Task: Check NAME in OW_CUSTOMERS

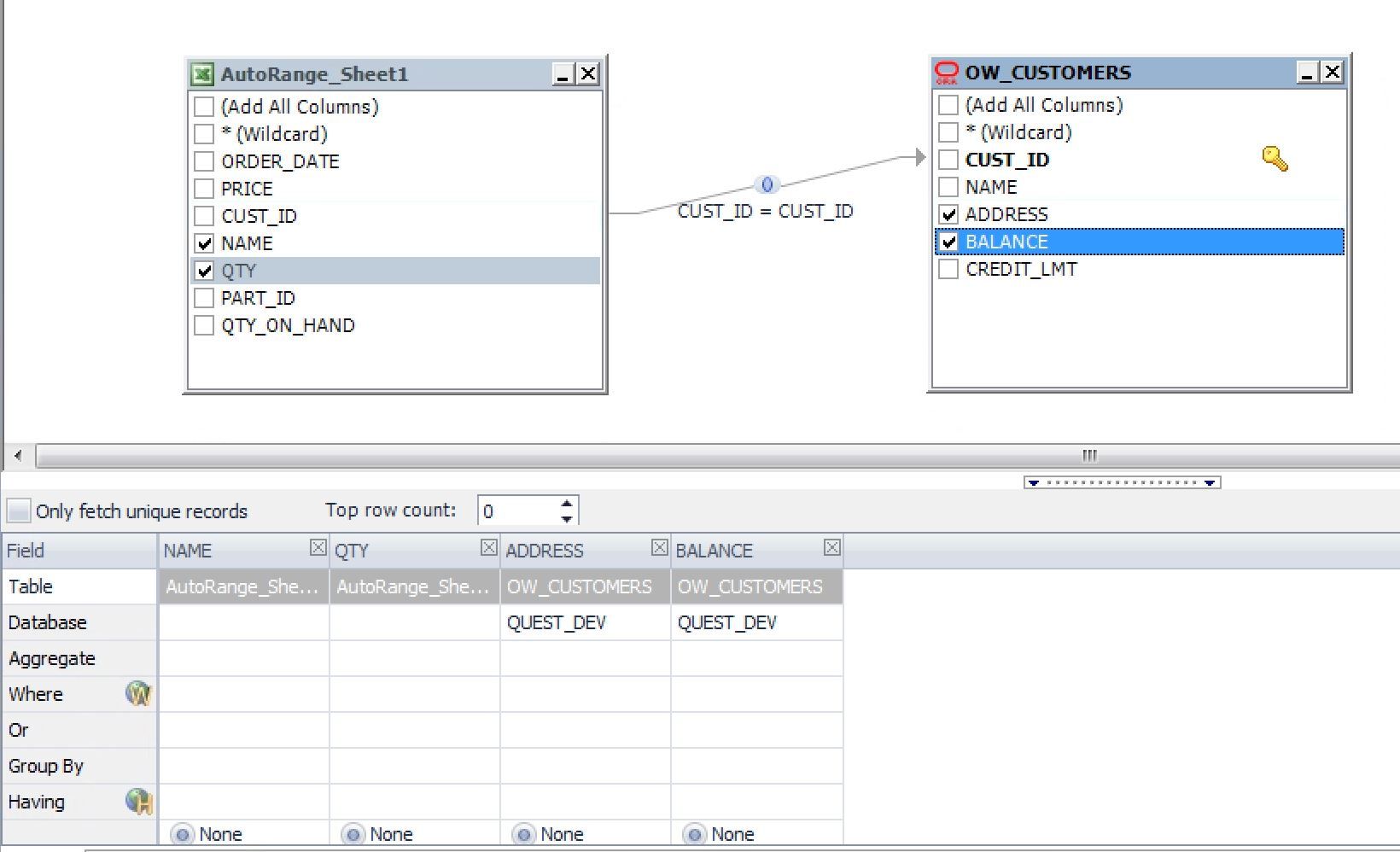Action: [x=948, y=187]
